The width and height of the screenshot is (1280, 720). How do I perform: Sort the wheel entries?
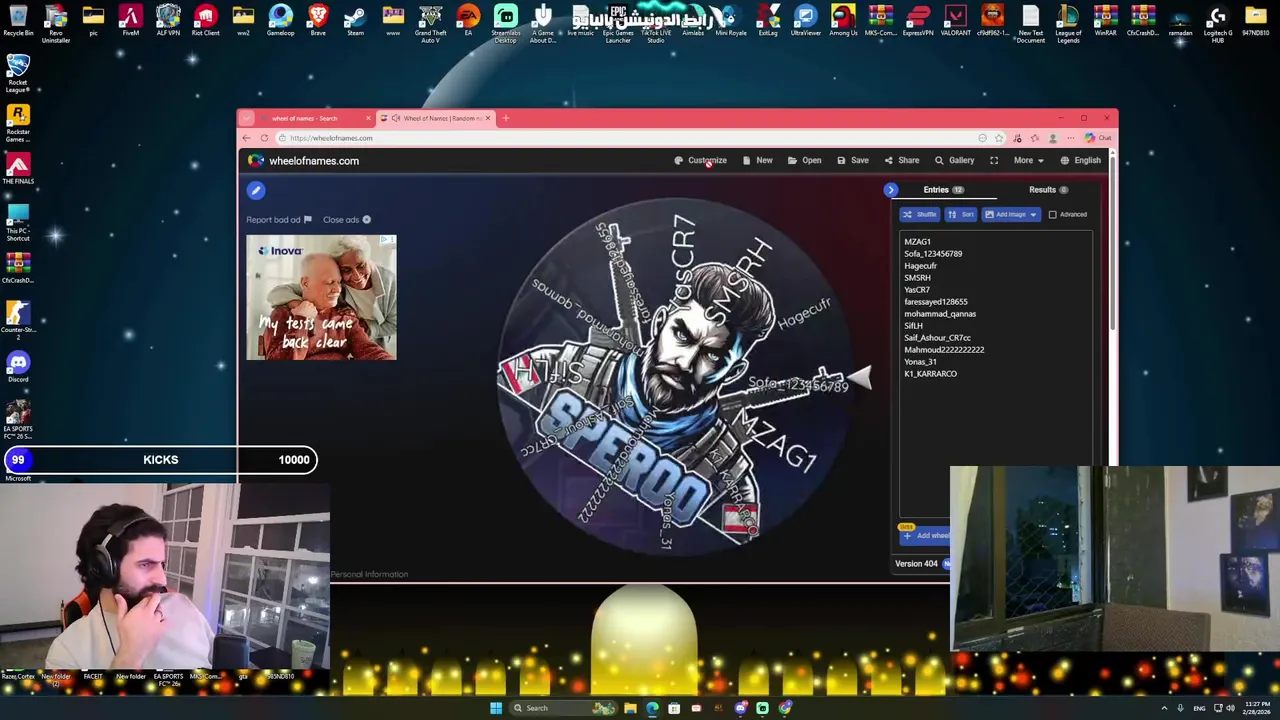(961, 214)
